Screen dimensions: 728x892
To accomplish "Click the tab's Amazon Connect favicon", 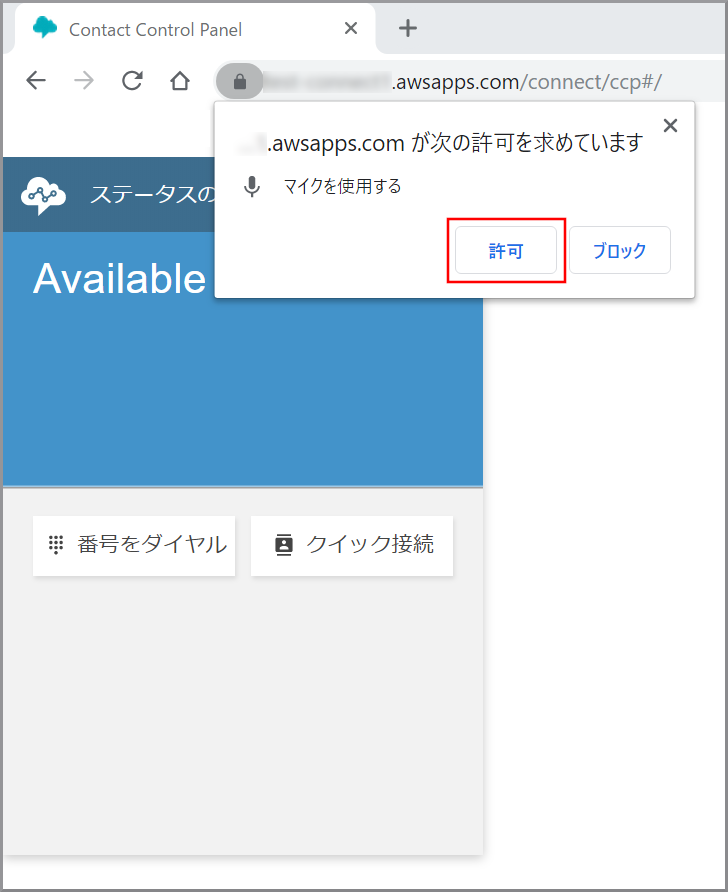I will coord(45,27).
